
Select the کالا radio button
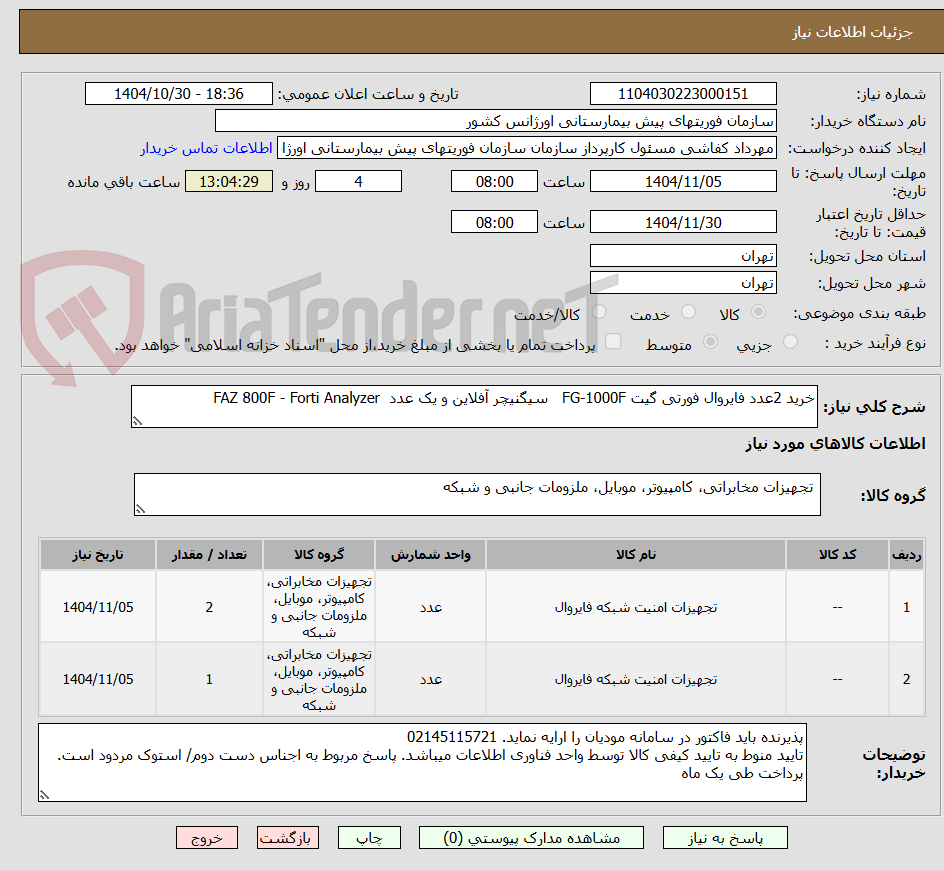coord(759,312)
